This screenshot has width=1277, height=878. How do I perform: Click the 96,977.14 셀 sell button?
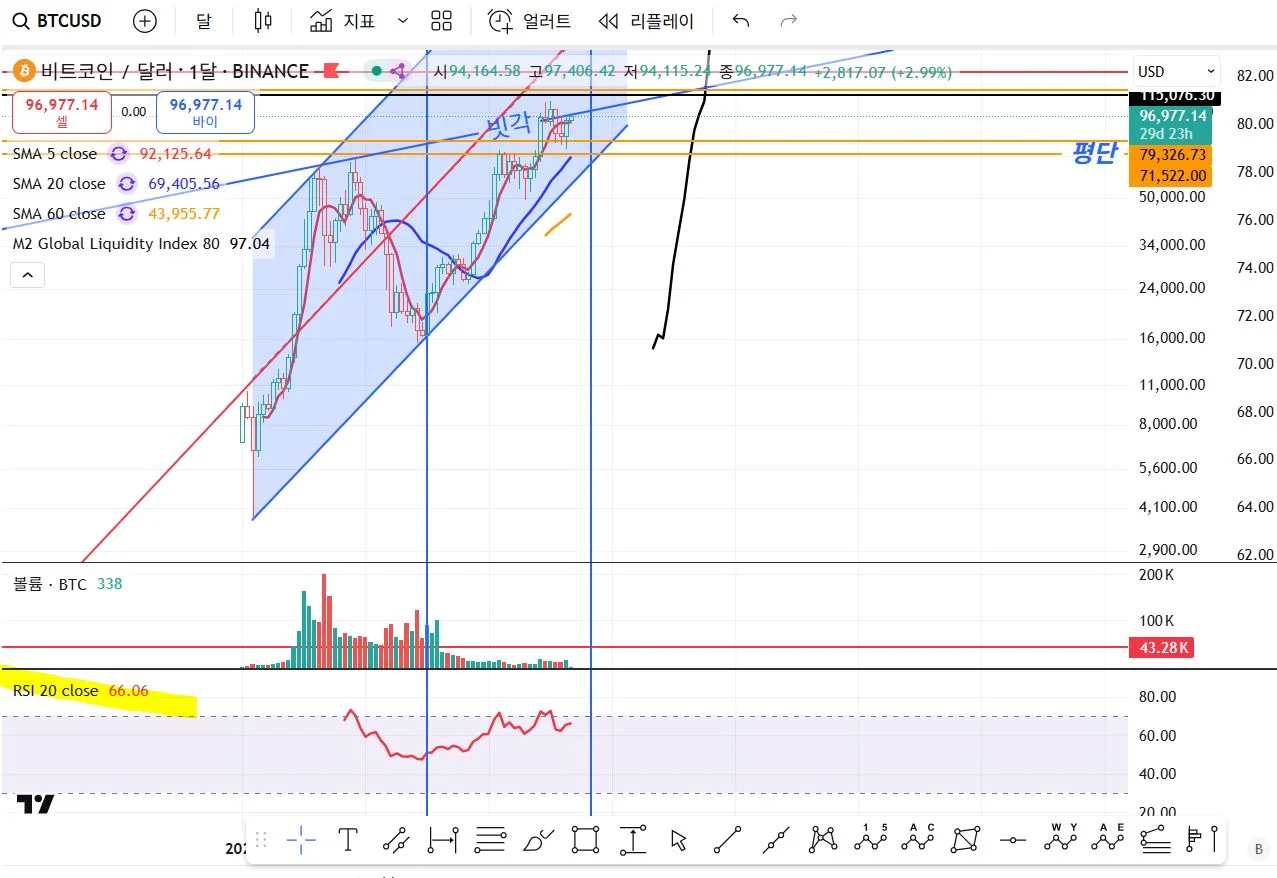[62, 112]
